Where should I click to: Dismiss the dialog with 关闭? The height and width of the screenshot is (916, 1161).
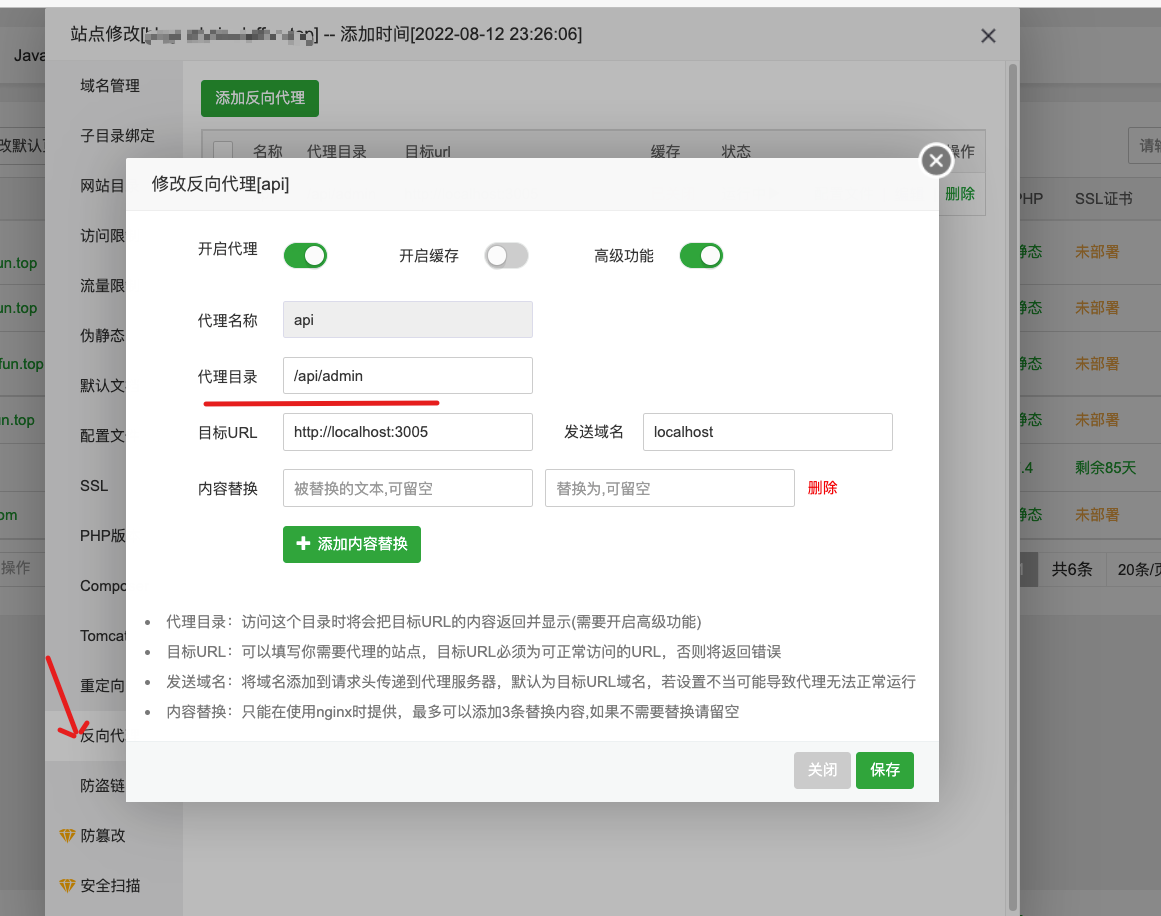[822, 770]
